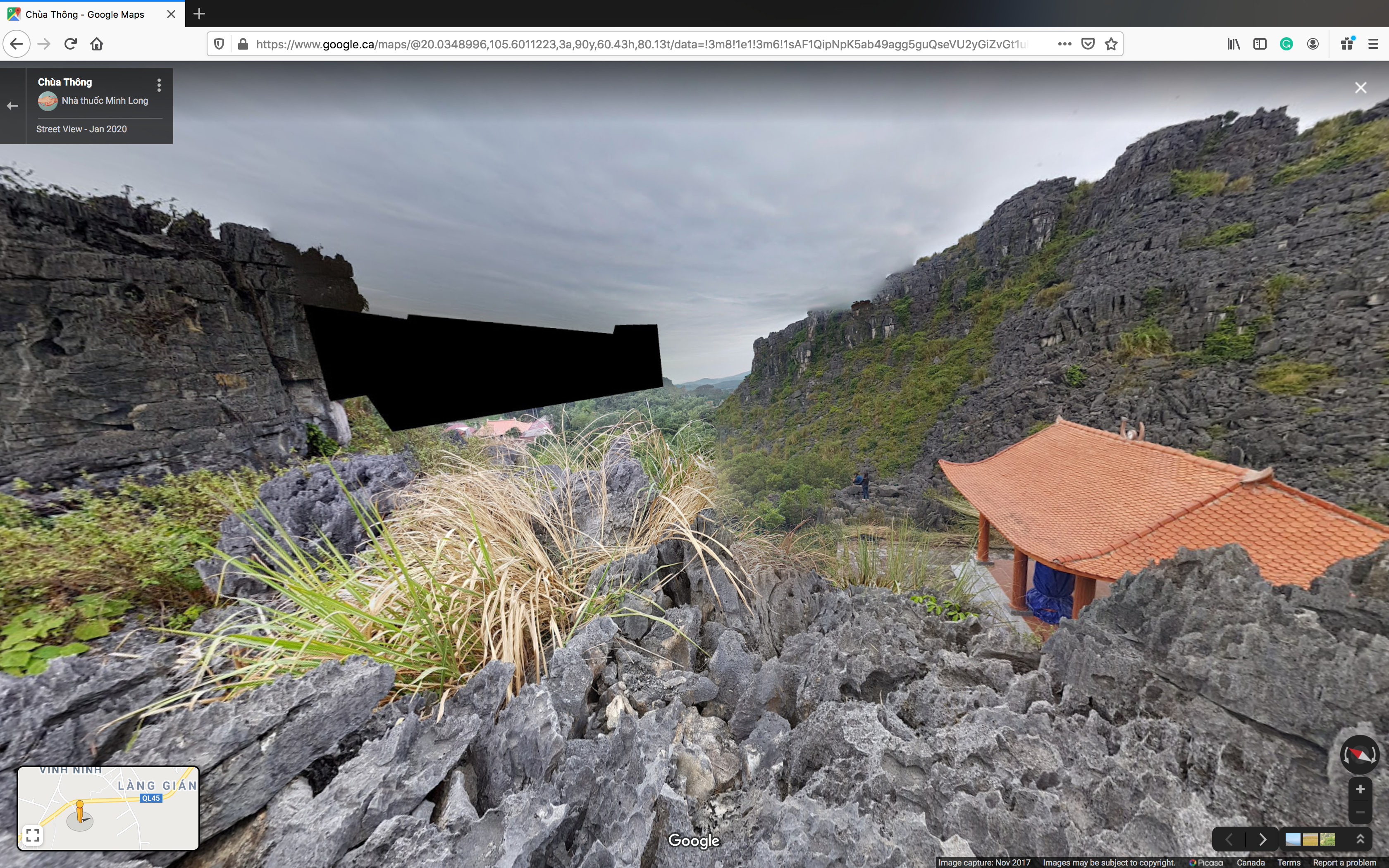This screenshot has width=1389, height=868.
Task: Toggle the Firefox sidebar view
Action: pyautogui.click(x=1260, y=44)
